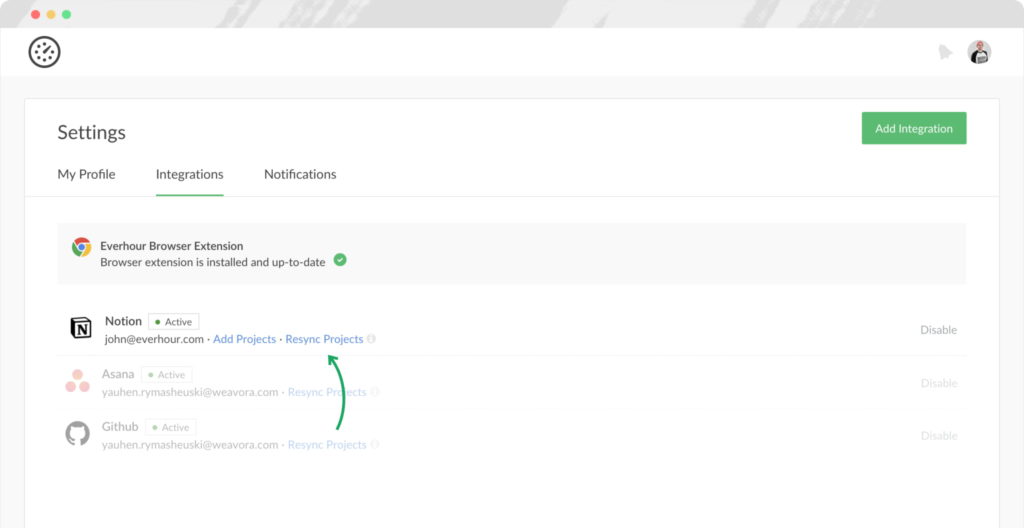The width and height of the screenshot is (1024, 528).
Task: Click the Github logo icon
Action: 77,434
